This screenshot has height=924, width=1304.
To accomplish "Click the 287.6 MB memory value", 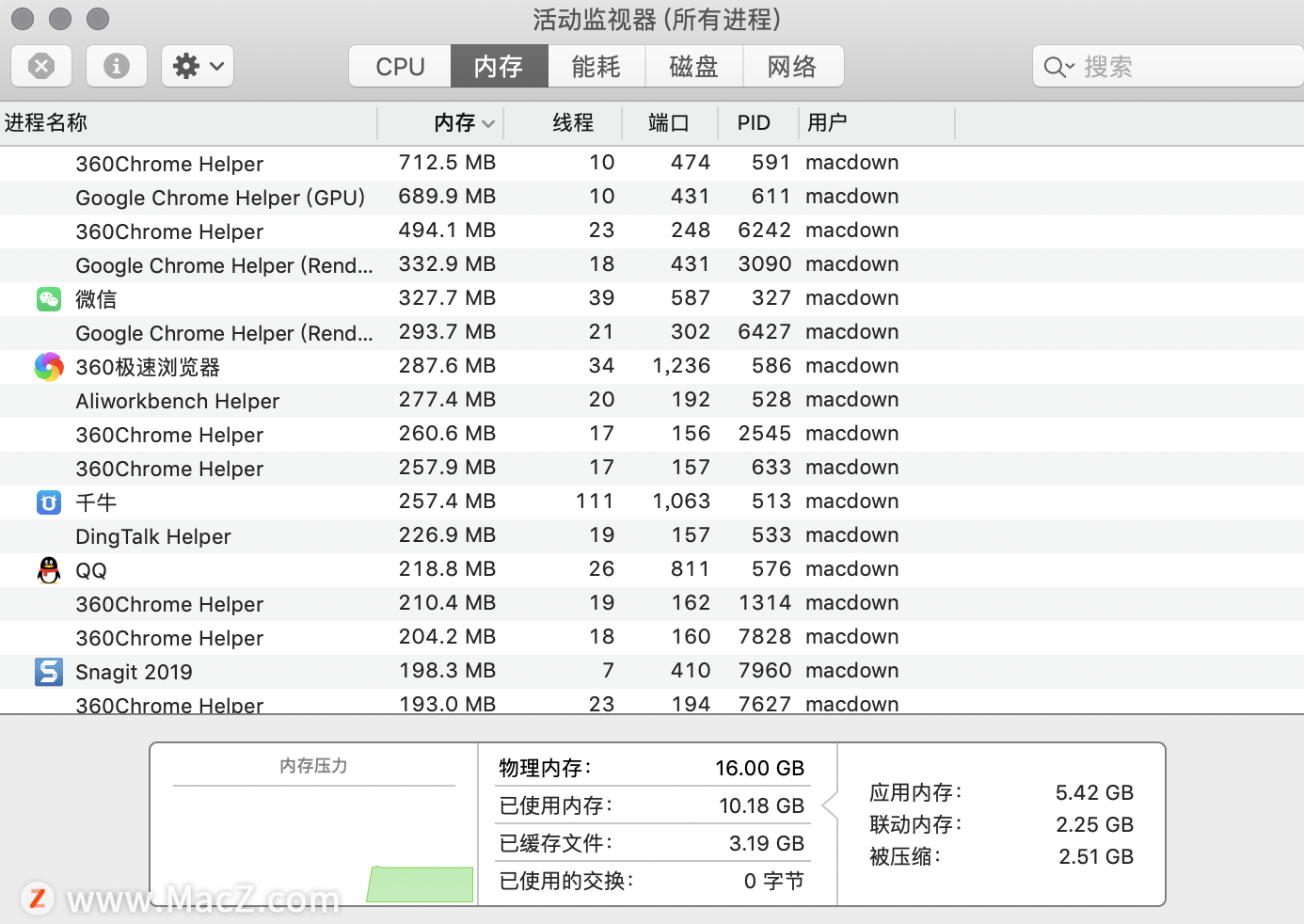I will pos(447,365).
